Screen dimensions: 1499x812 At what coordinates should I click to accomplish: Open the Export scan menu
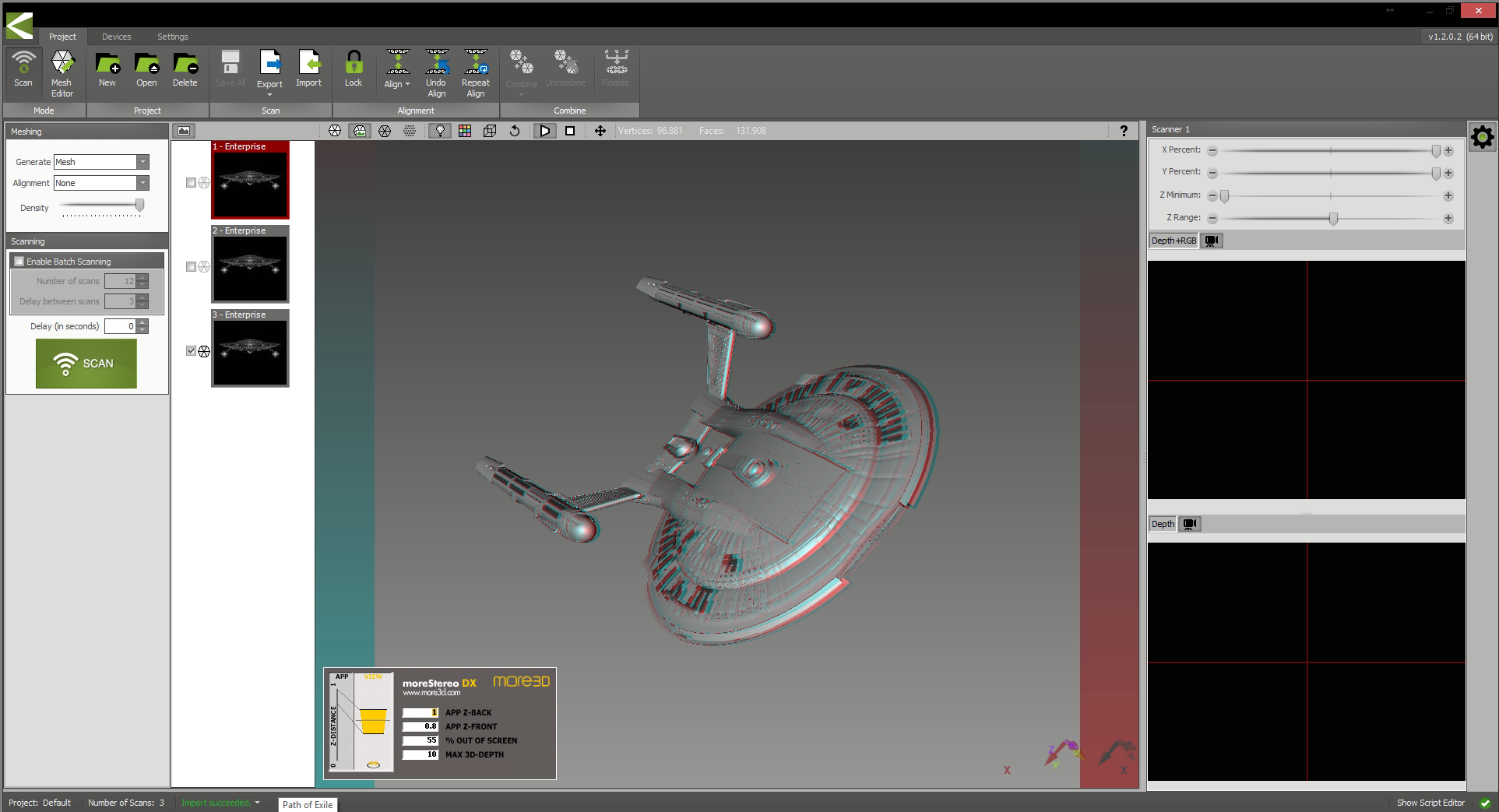click(x=269, y=73)
